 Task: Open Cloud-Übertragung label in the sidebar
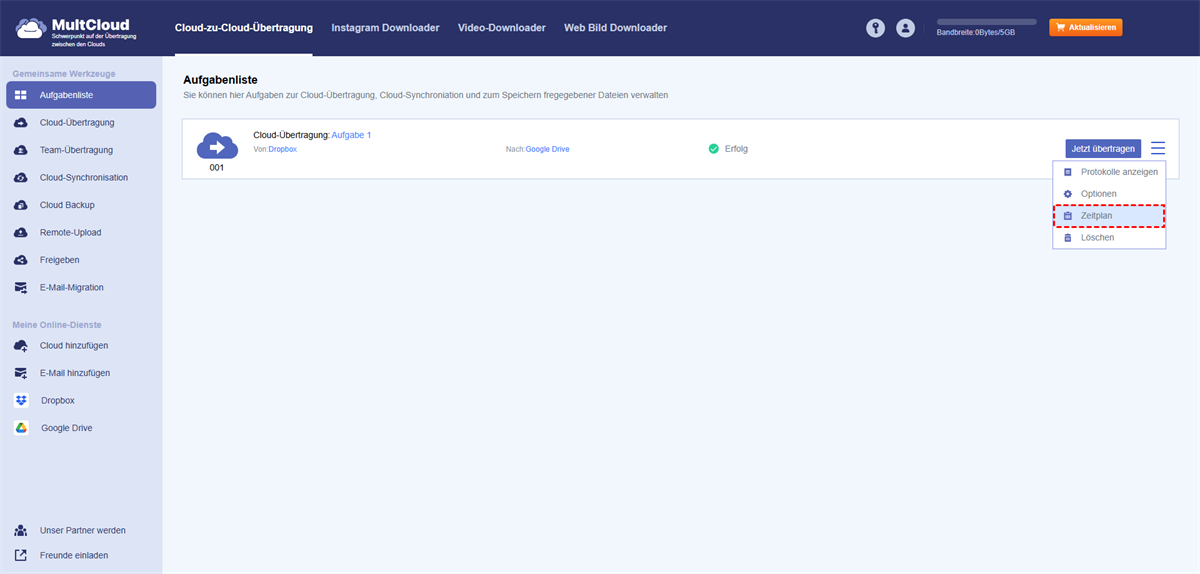[77, 123]
